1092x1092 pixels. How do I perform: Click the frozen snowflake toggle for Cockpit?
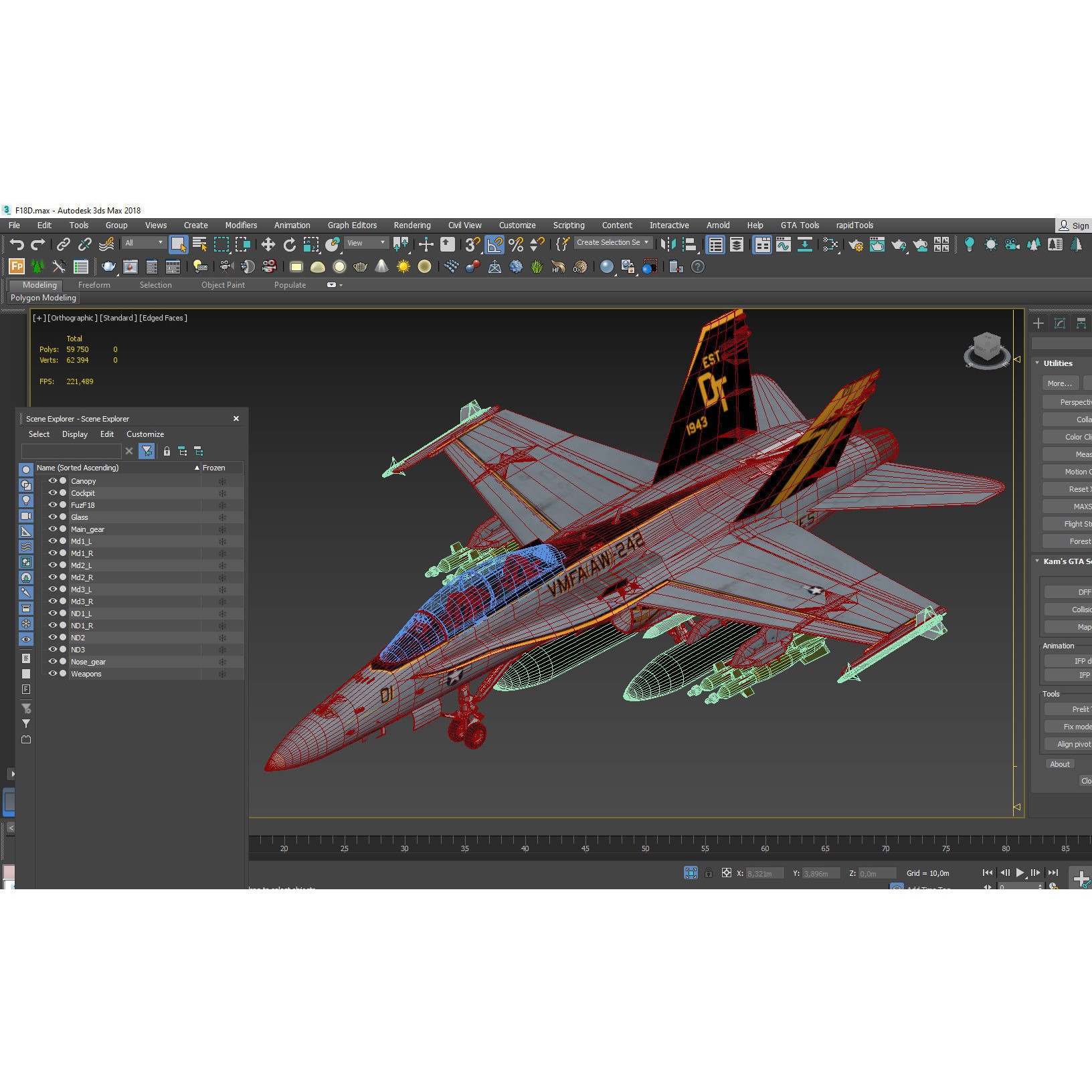221,493
